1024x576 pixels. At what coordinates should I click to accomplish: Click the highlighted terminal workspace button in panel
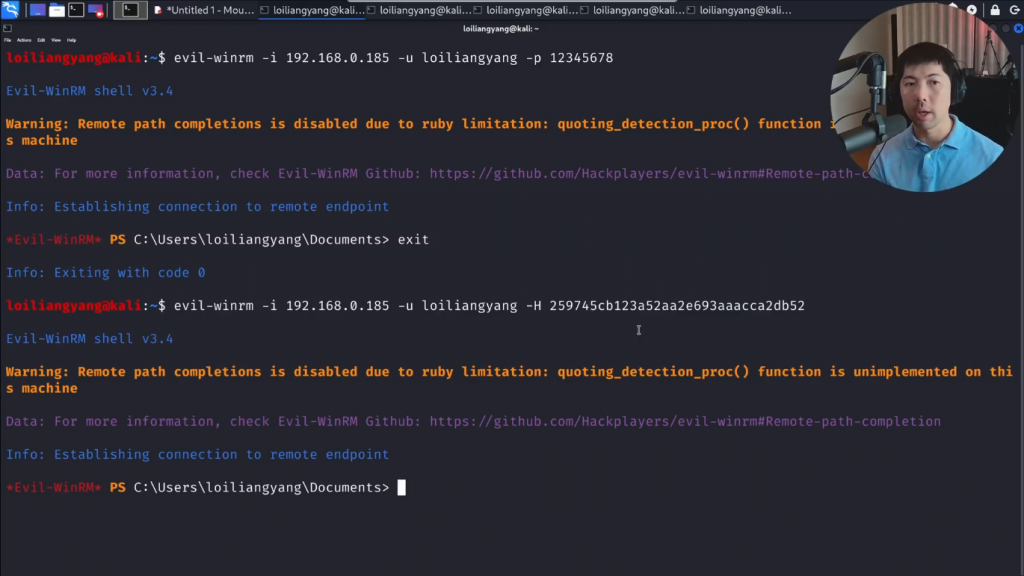tap(130, 10)
